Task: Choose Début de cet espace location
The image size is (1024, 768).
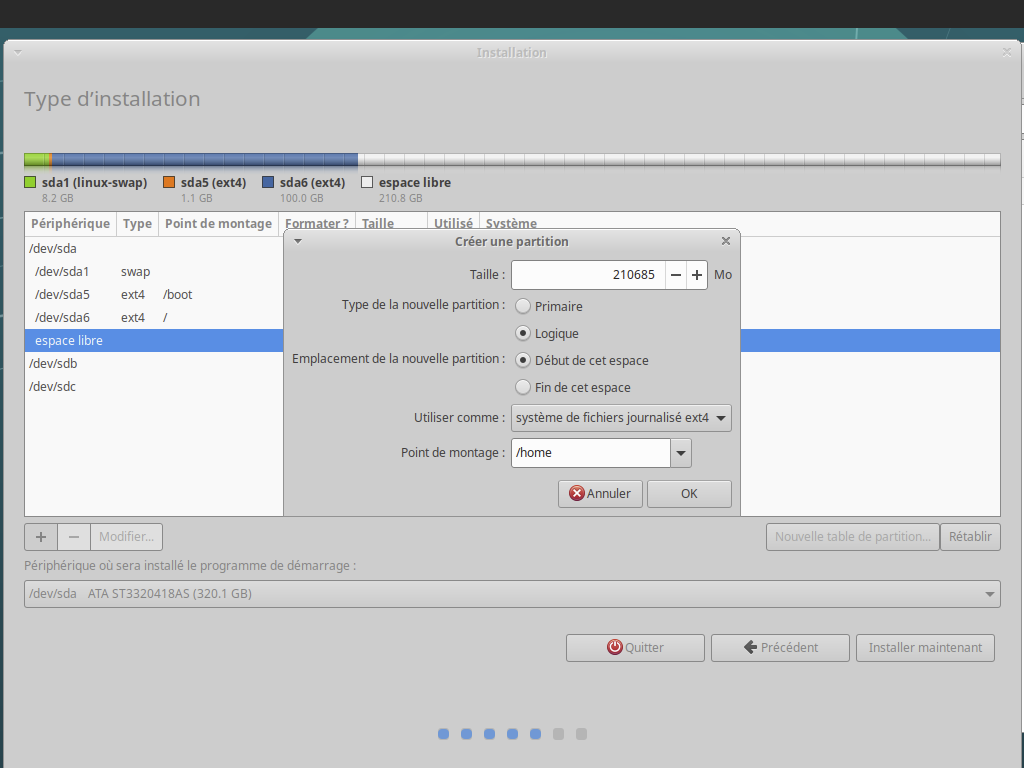Action: tap(523, 360)
